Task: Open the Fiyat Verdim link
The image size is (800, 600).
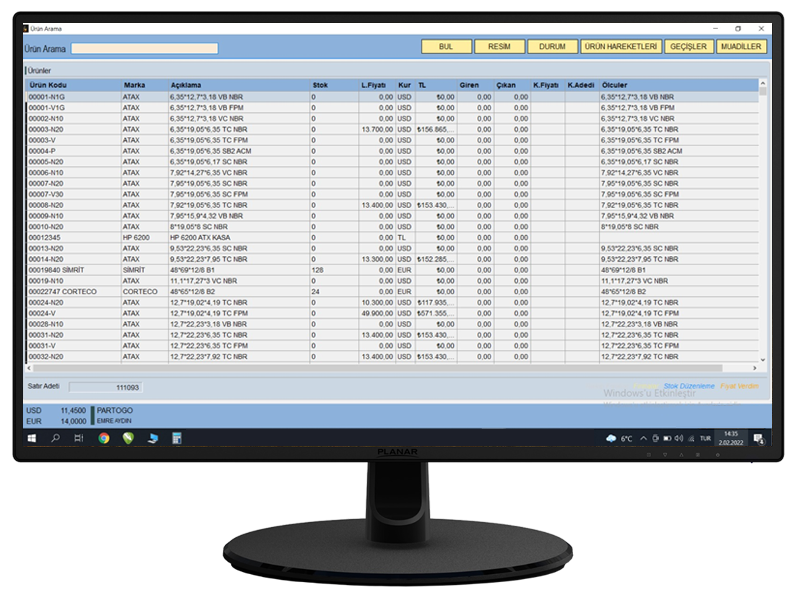Action: (739, 386)
